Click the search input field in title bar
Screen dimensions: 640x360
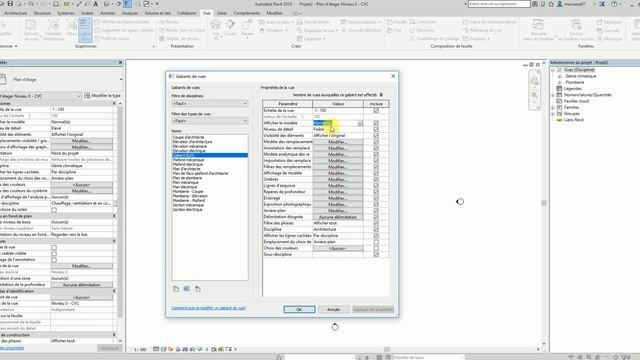[499, 4]
